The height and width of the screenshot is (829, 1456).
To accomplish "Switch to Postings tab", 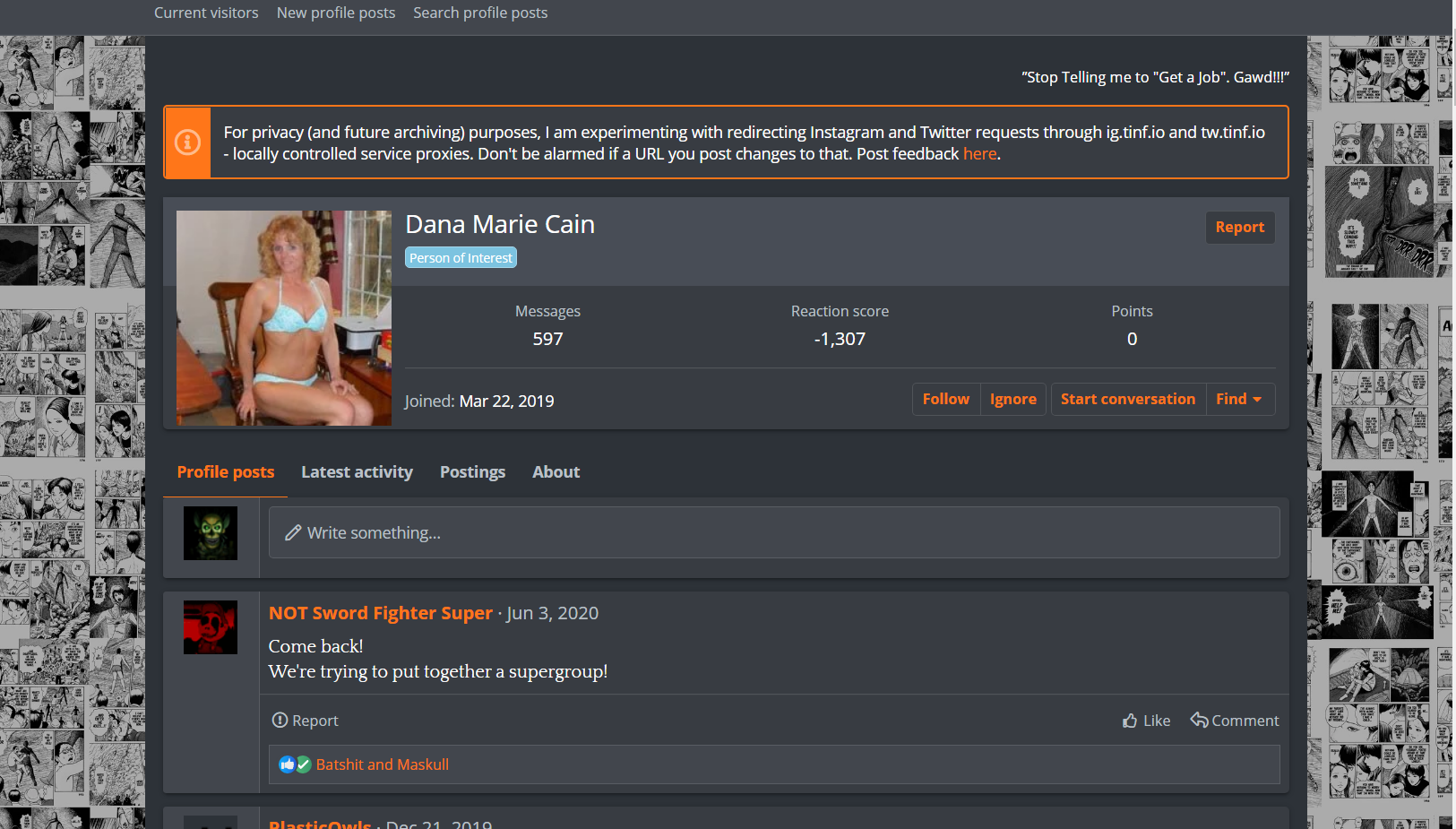I will click(x=472, y=472).
